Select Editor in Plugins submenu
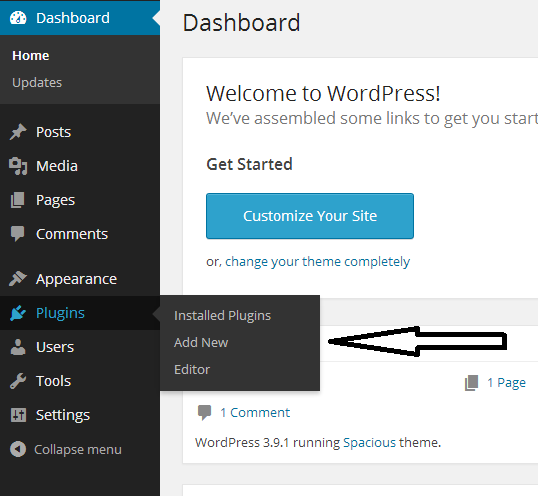This screenshot has width=538, height=496. [x=192, y=369]
